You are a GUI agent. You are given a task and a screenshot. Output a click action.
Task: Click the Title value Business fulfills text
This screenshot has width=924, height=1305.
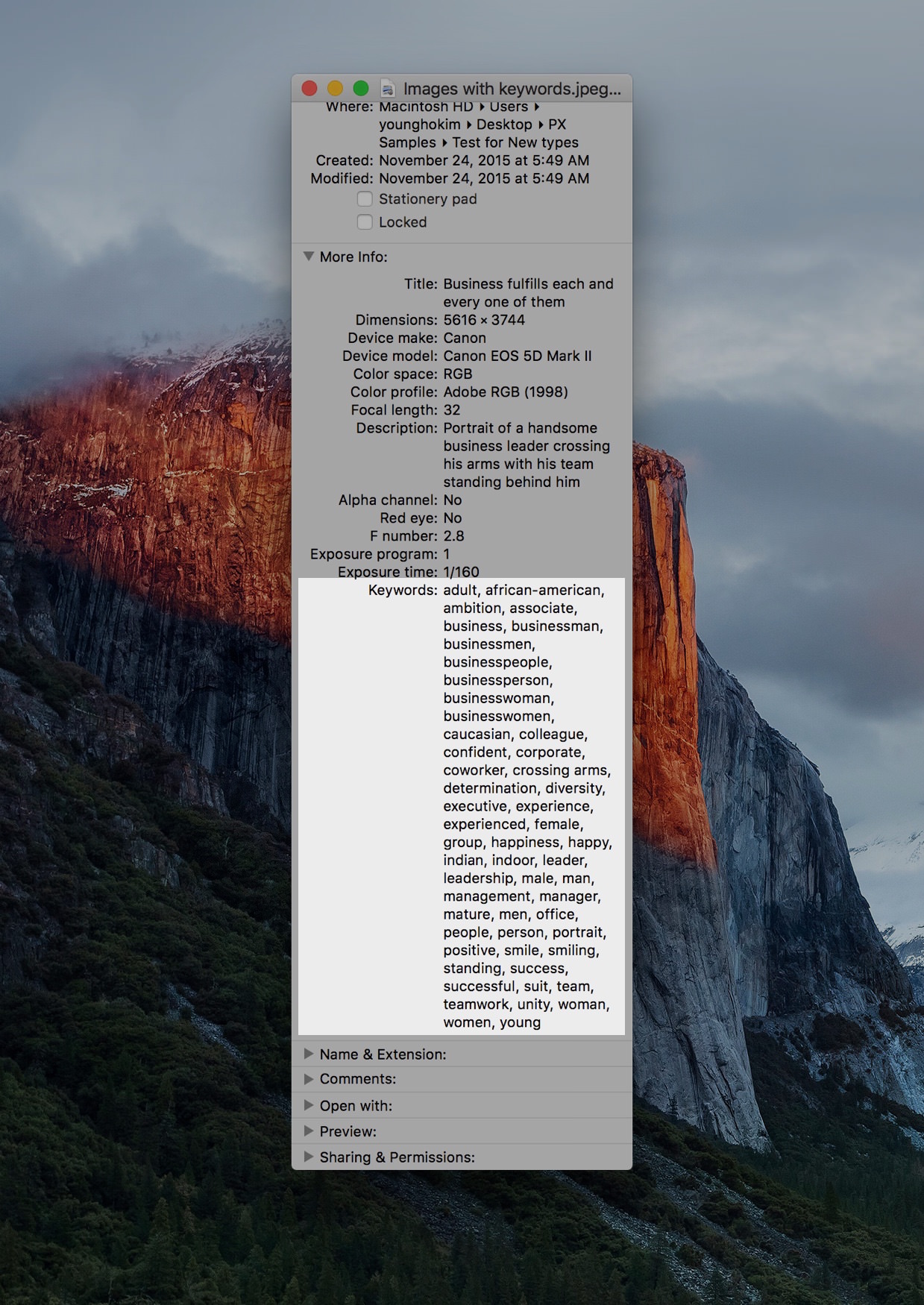coord(528,293)
